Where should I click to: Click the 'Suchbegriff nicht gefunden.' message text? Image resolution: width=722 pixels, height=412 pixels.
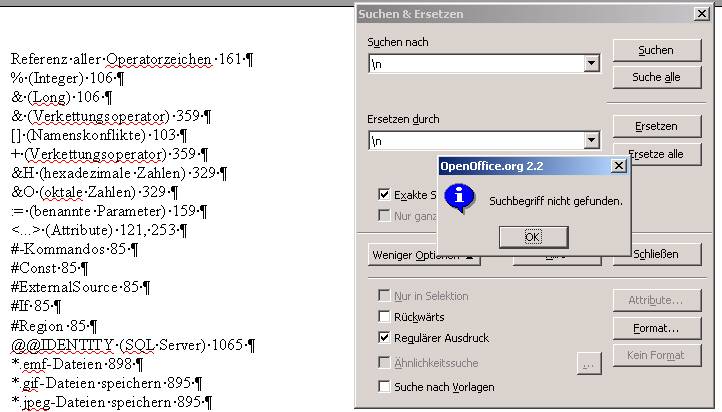coord(556,201)
